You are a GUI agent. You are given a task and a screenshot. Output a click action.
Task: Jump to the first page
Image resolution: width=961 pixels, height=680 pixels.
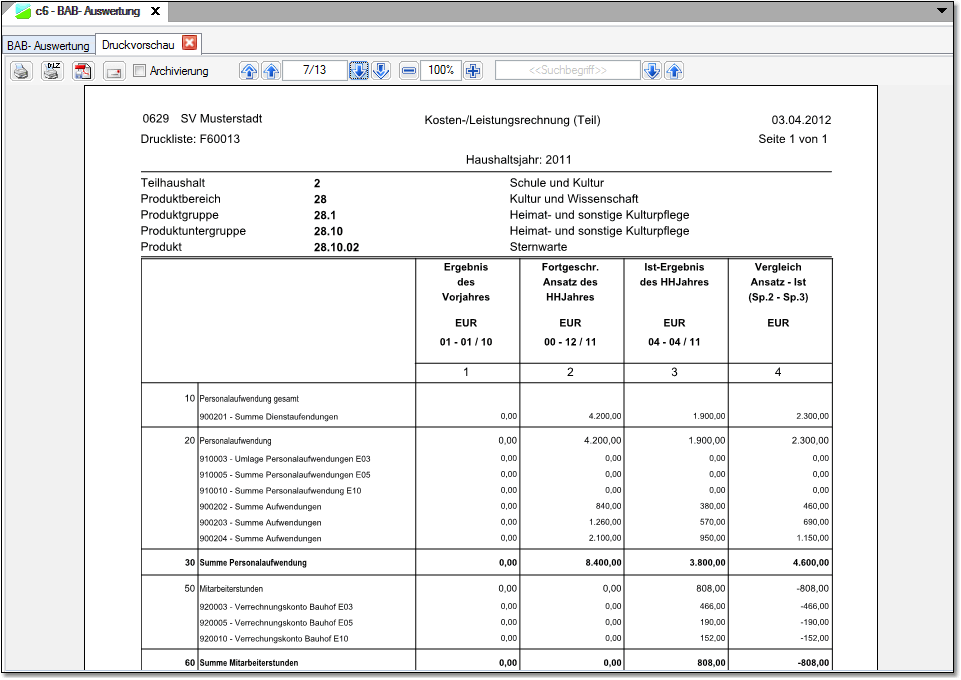click(248, 71)
